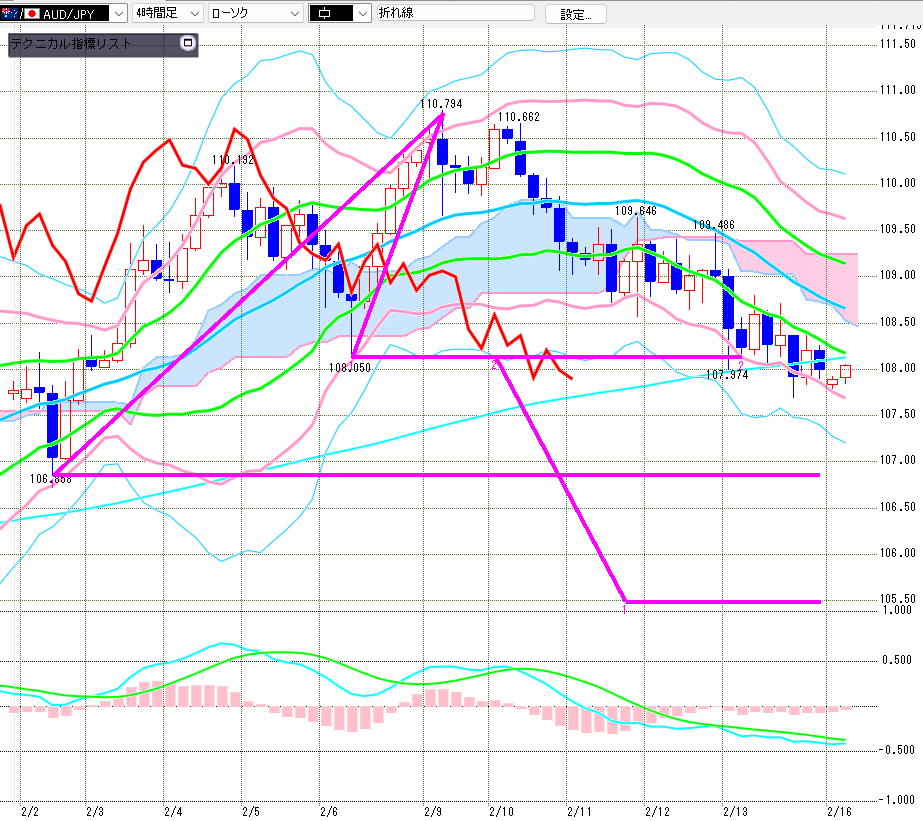Viewport: 923px width, 821px height.
Task: Select the 106.668 low price label
Action: tap(52, 479)
